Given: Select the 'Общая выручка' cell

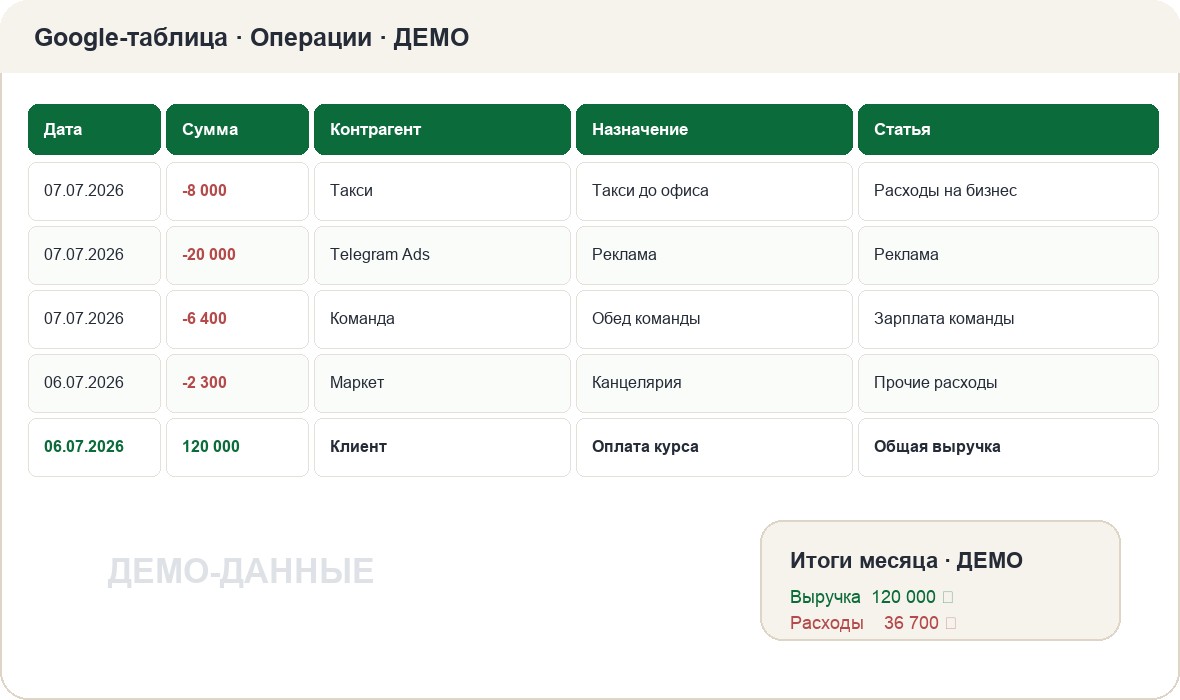Looking at the screenshot, I should point(1008,447).
